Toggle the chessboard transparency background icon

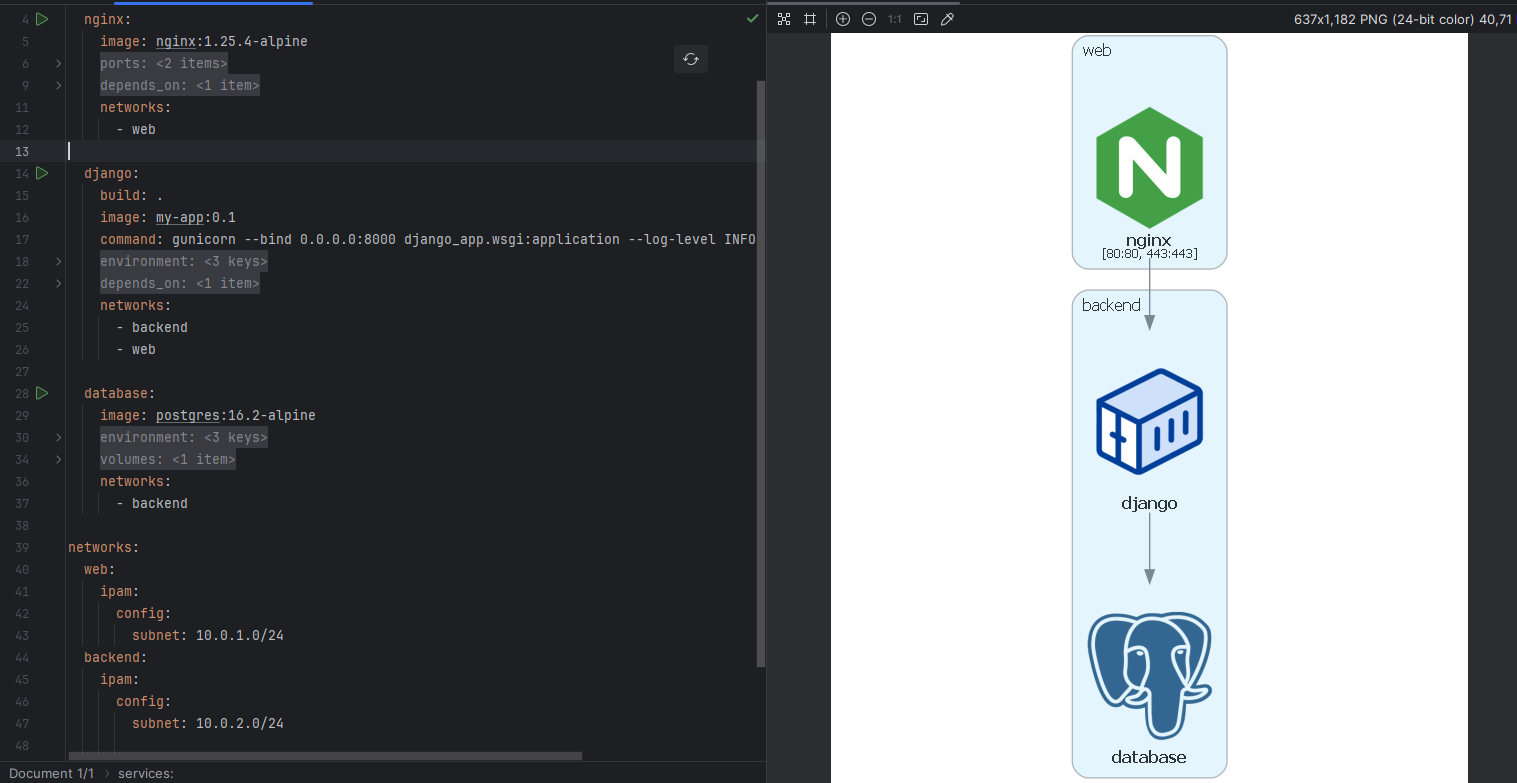click(785, 19)
